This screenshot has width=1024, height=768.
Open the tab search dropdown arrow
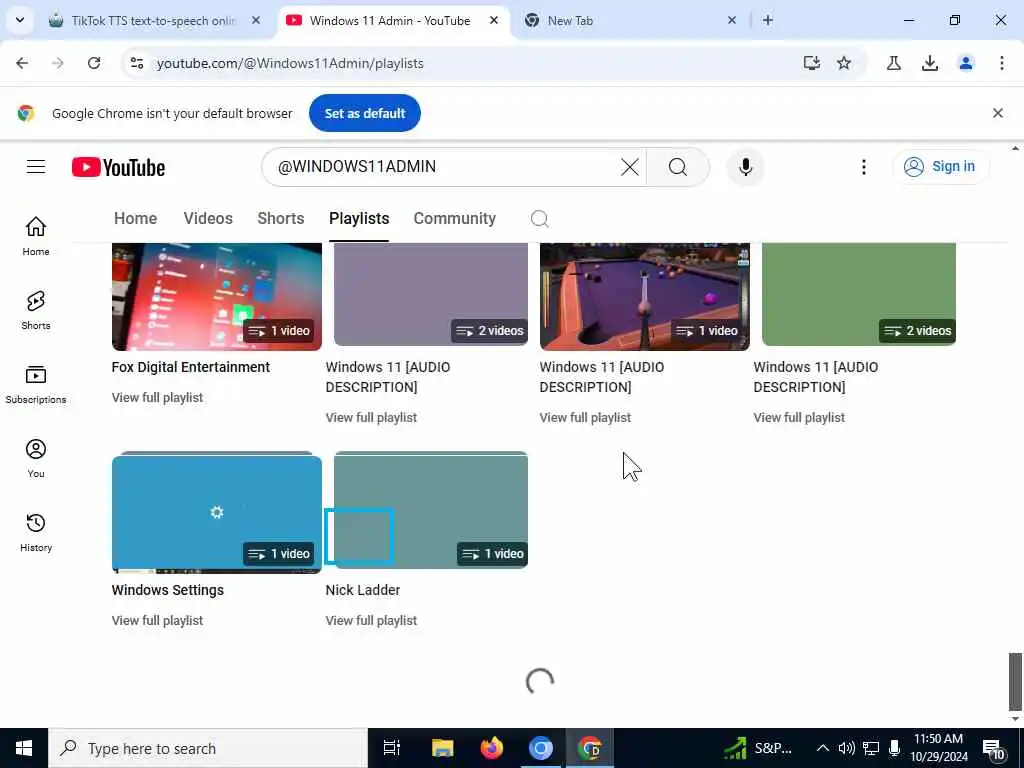20,20
